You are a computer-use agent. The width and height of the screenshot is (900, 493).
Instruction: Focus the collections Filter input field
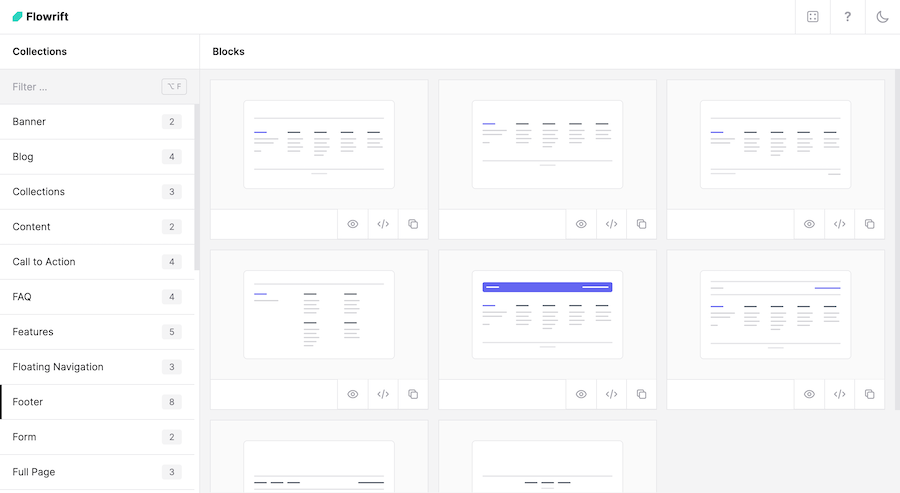[85, 87]
